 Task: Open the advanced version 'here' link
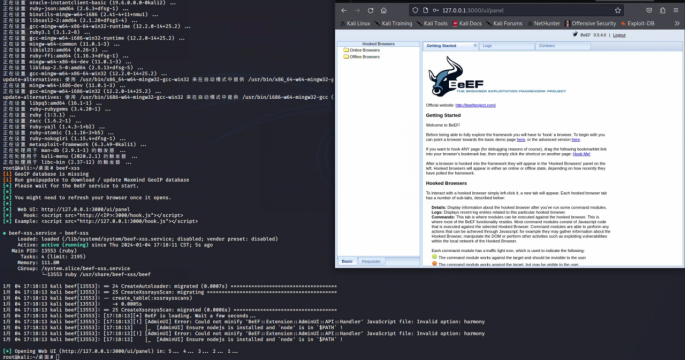pos(576,140)
